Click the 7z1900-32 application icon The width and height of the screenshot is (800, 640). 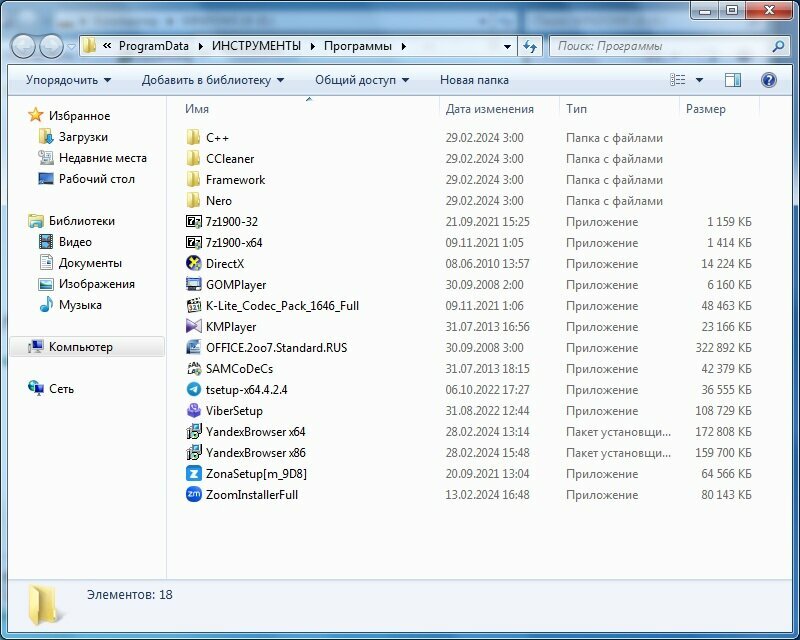pyautogui.click(x=193, y=221)
